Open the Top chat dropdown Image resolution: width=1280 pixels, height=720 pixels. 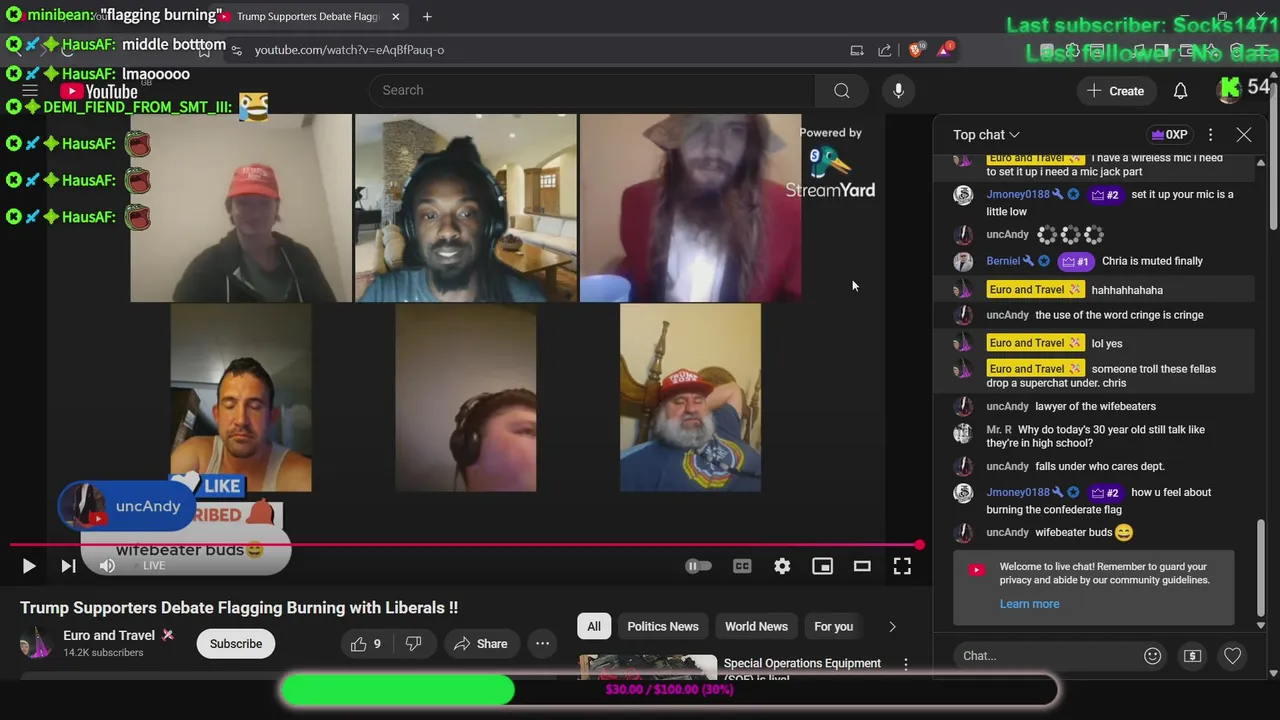coord(986,135)
